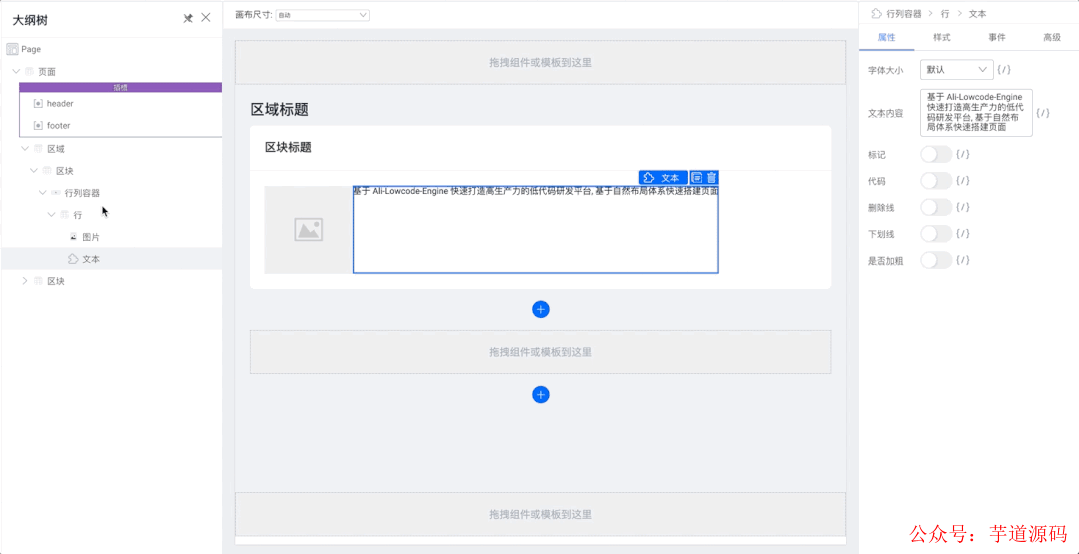Collapse the 区域 tree node
This screenshot has width=1079, height=554.
click(25, 149)
